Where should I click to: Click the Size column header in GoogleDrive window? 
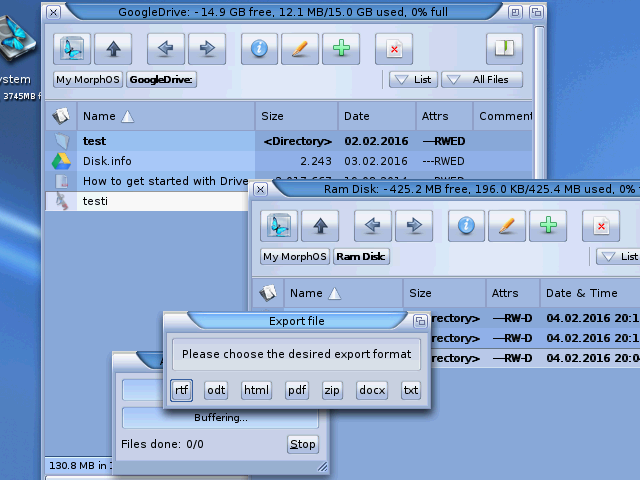point(296,116)
